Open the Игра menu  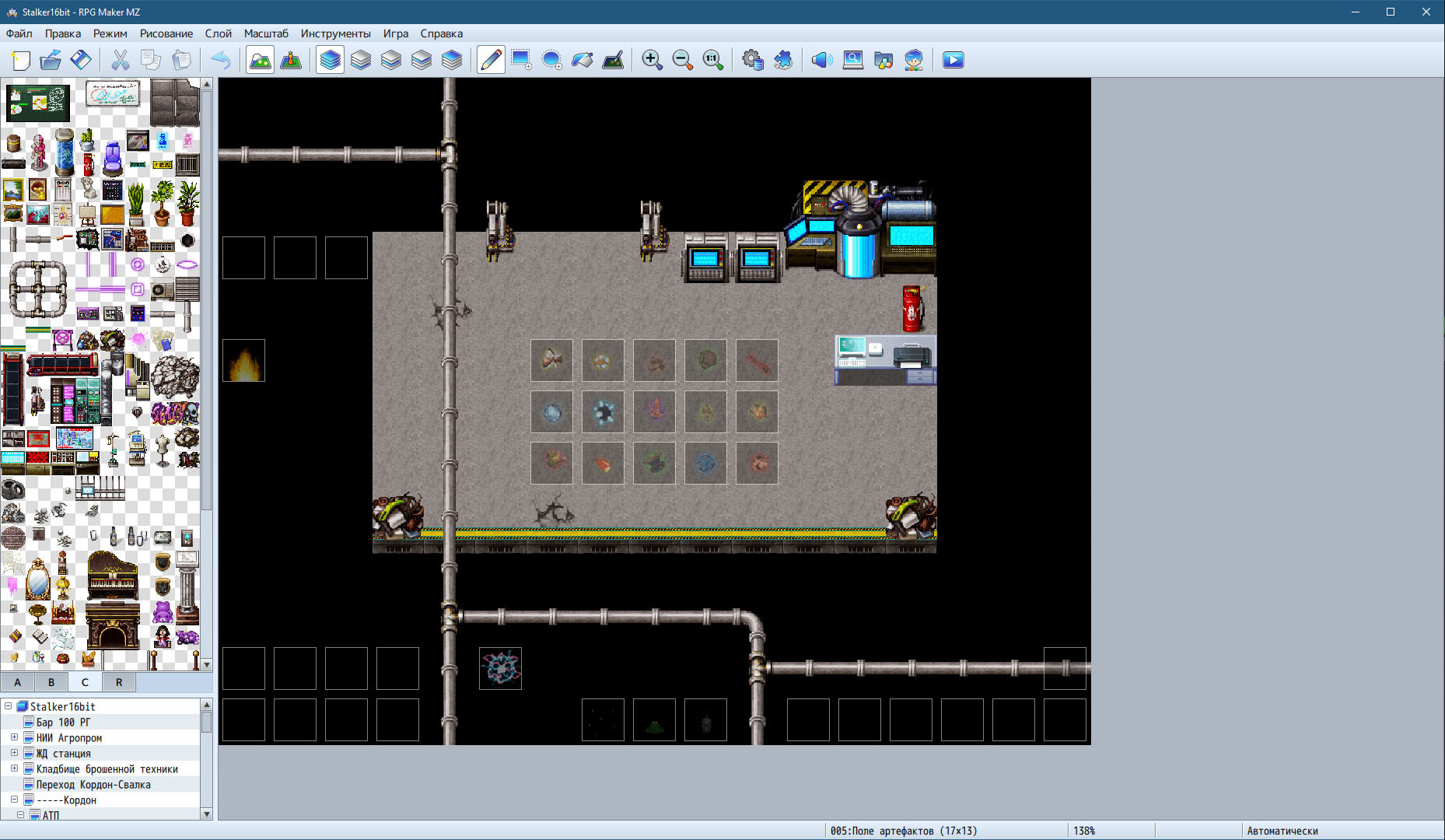point(396,33)
